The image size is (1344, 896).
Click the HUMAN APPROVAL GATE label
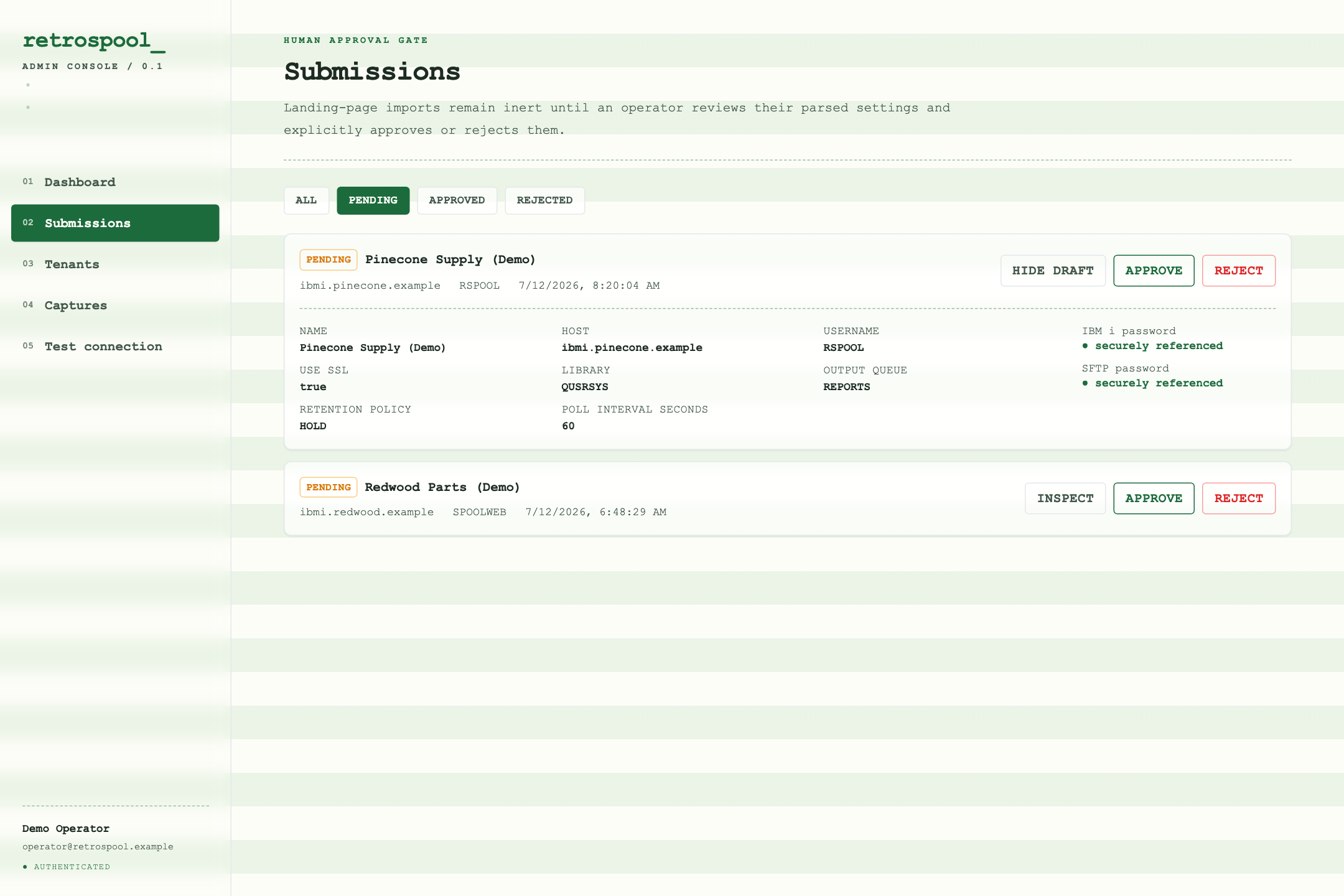pos(356,40)
